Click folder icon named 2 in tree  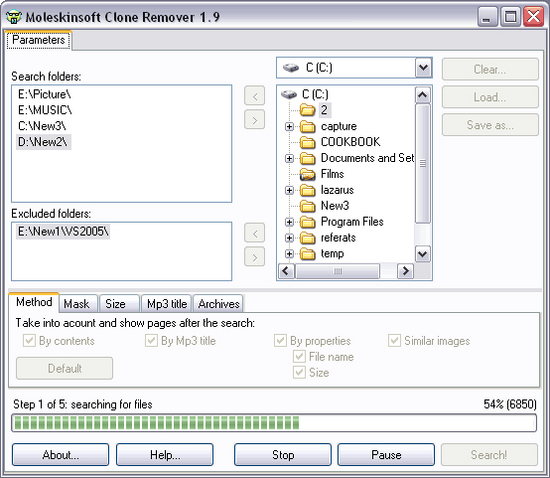tap(308, 110)
